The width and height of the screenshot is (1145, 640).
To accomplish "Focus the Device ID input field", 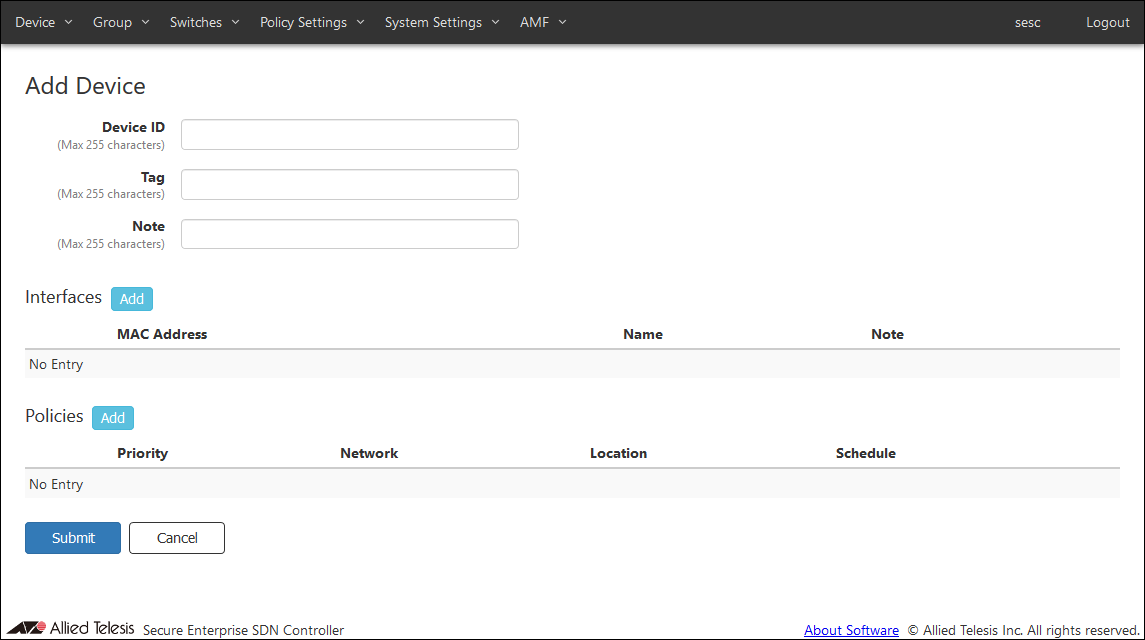I will click(349, 135).
